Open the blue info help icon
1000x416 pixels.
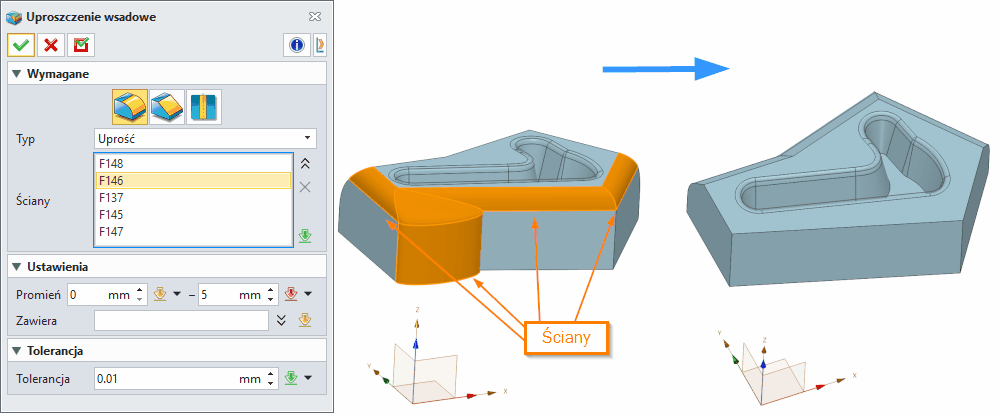[x=297, y=45]
